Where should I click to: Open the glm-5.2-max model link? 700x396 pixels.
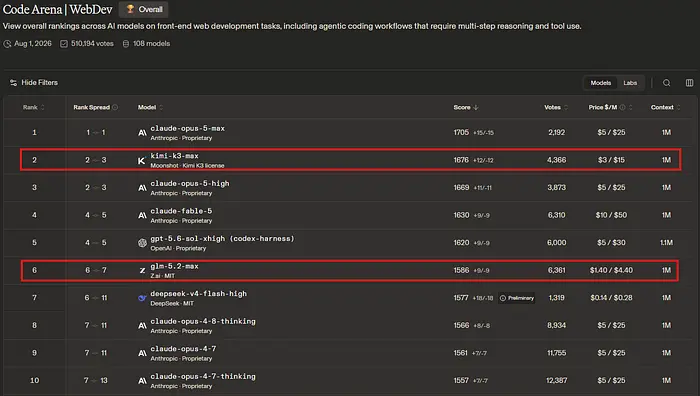point(175,266)
